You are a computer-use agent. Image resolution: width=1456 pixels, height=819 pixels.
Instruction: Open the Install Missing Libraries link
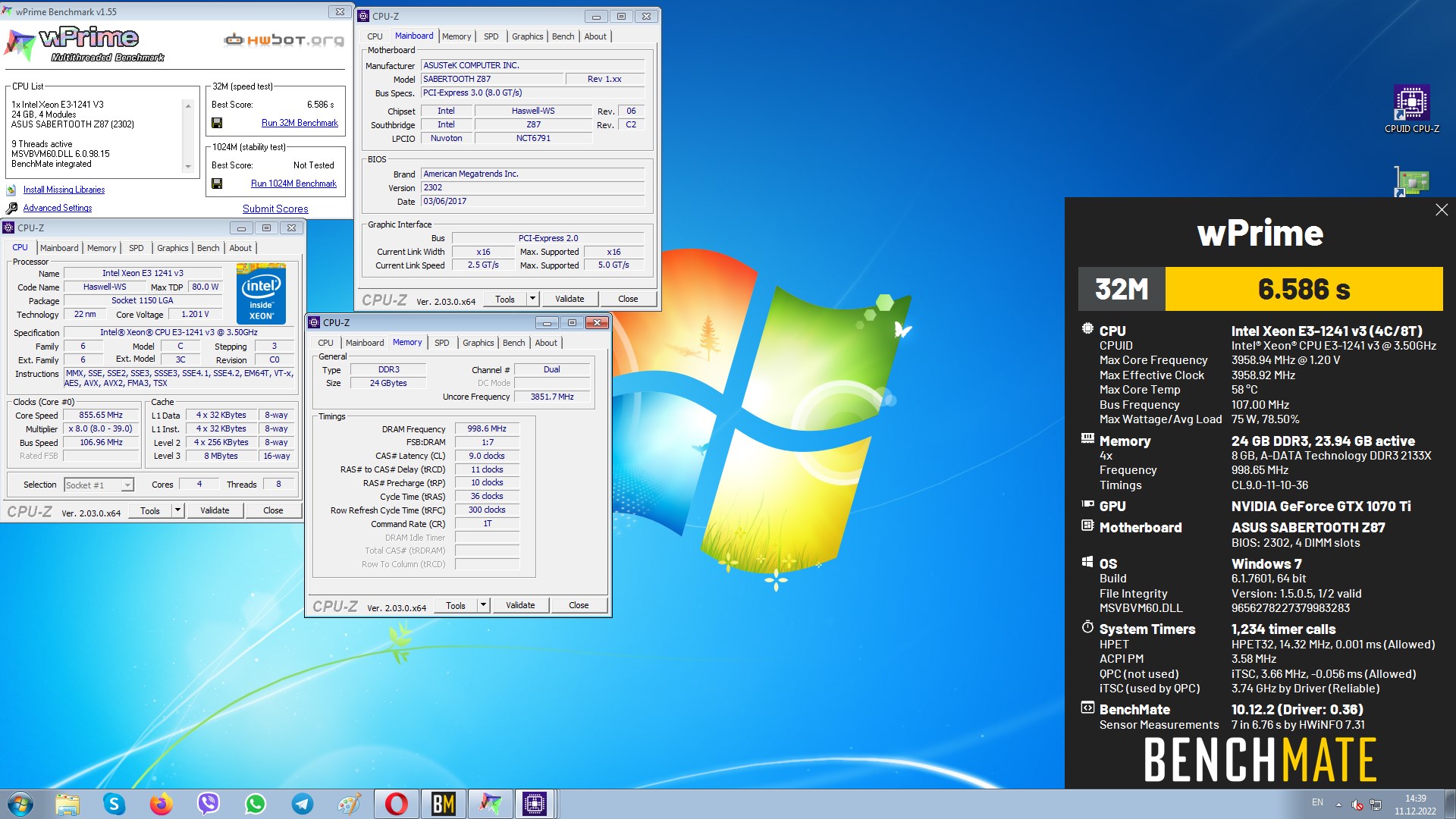pyautogui.click(x=64, y=190)
